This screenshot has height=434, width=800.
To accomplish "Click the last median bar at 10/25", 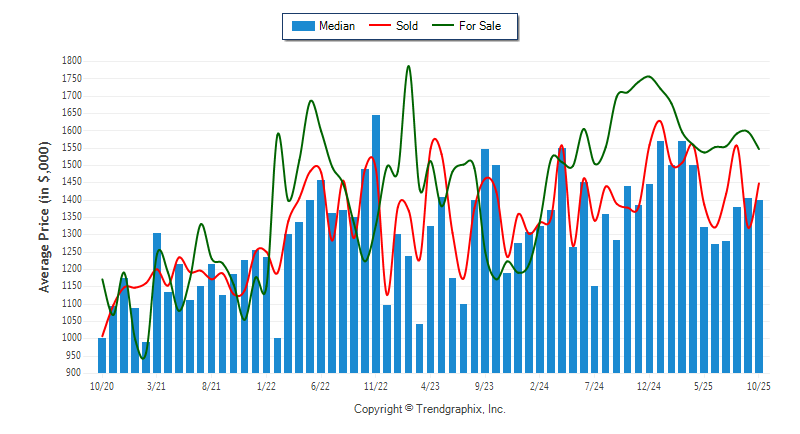I will click(x=759, y=286).
